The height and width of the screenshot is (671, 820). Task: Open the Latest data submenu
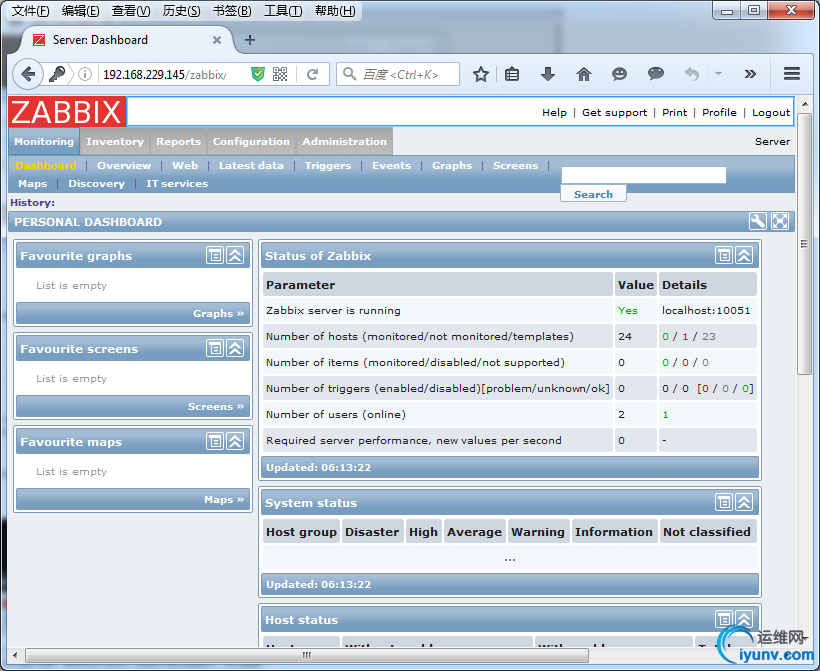click(251, 165)
